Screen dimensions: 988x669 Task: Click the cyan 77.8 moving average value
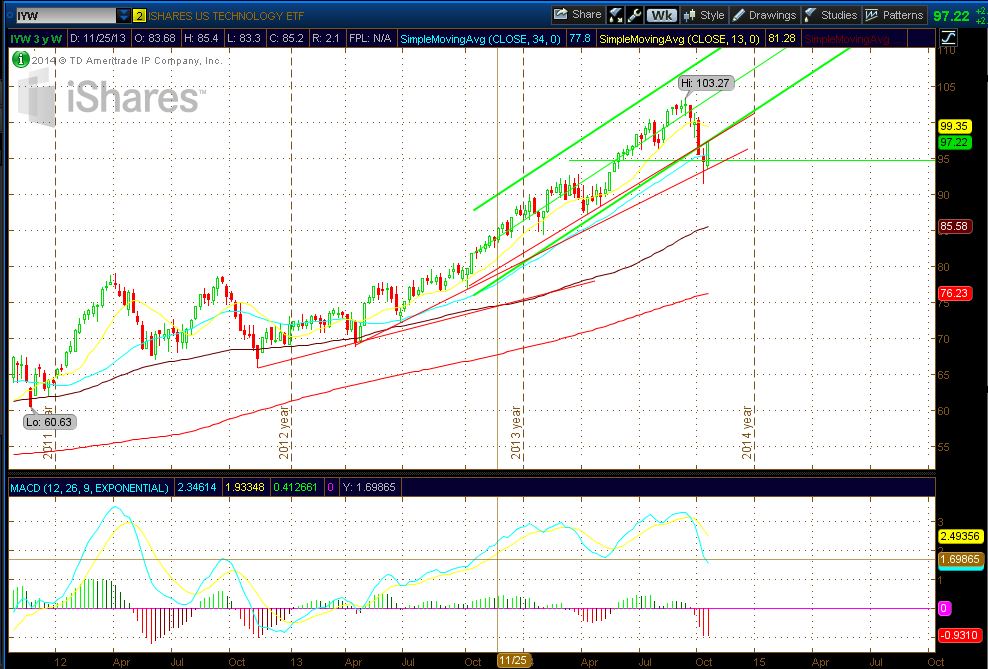pos(580,38)
